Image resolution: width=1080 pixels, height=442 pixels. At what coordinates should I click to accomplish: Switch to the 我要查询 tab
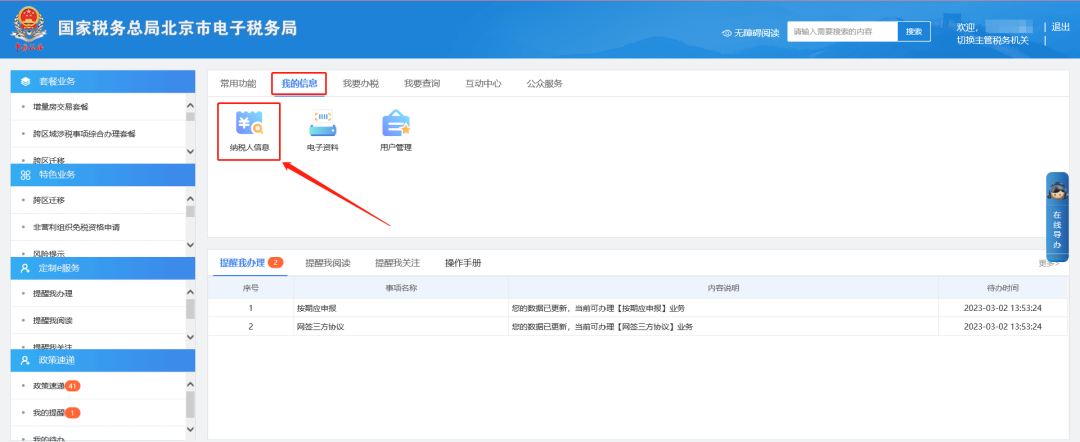[x=422, y=83]
